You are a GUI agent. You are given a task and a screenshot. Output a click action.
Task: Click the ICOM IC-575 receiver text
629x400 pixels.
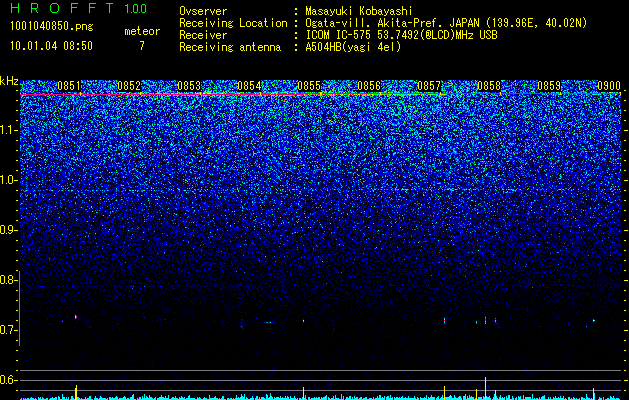401,35
